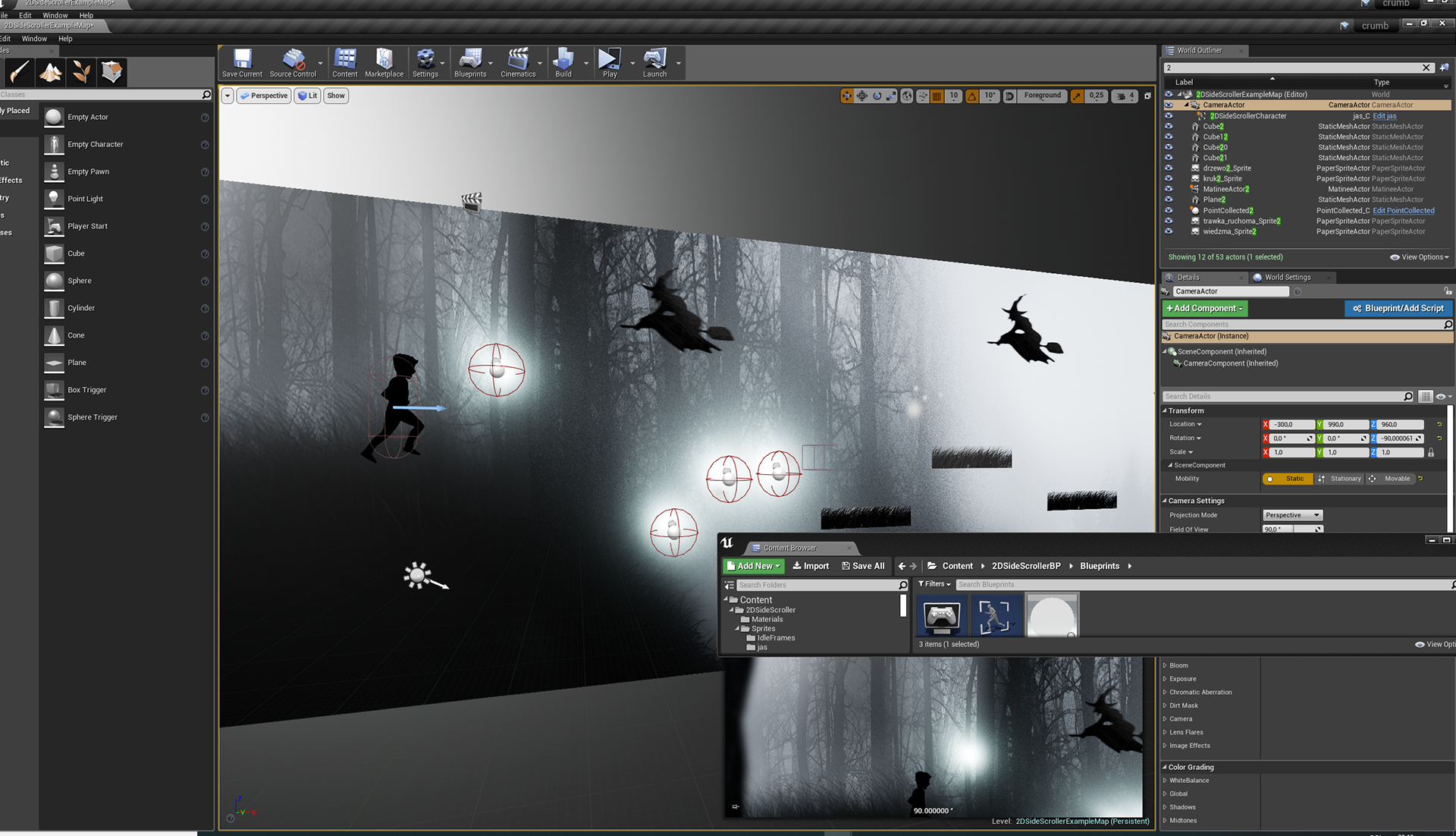Toggle visibility of Plane2 actor
Image resolution: width=1456 pixels, height=836 pixels.
[x=1169, y=200]
